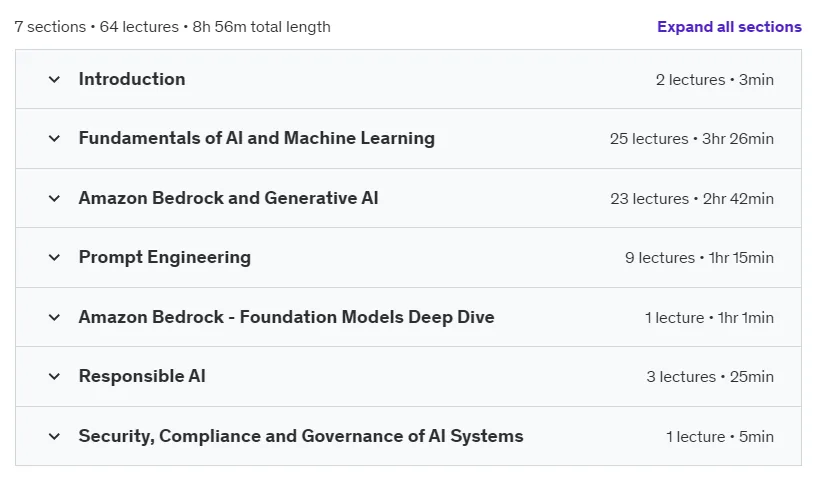Expand the Introduction section chevron
816x479 pixels.
click(x=54, y=80)
